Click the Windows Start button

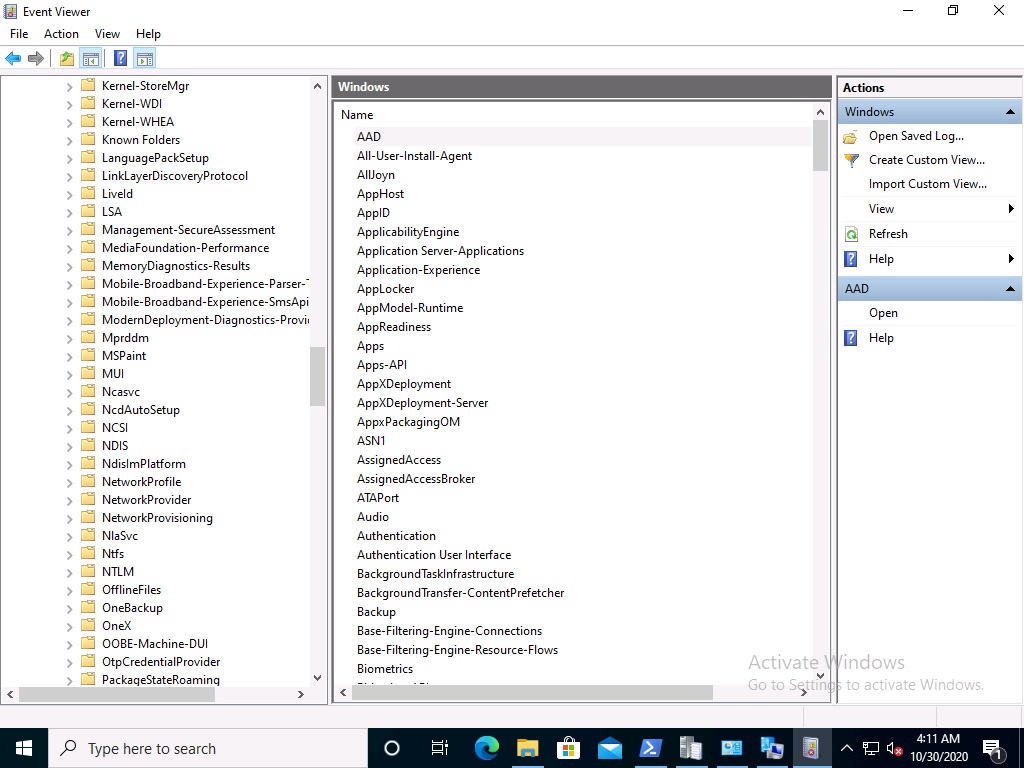(x=24, y=748)
